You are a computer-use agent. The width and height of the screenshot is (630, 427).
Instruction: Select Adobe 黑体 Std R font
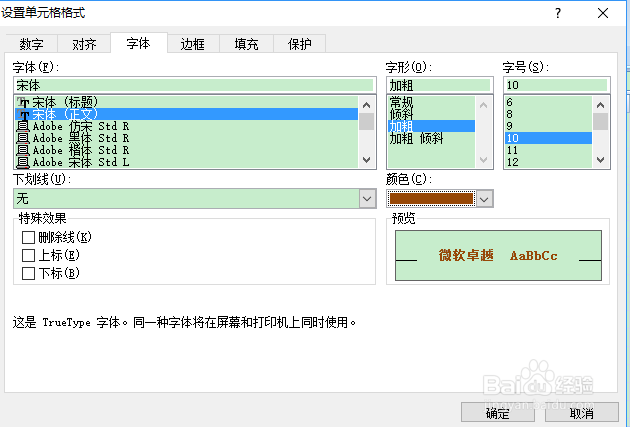(186, 138)
